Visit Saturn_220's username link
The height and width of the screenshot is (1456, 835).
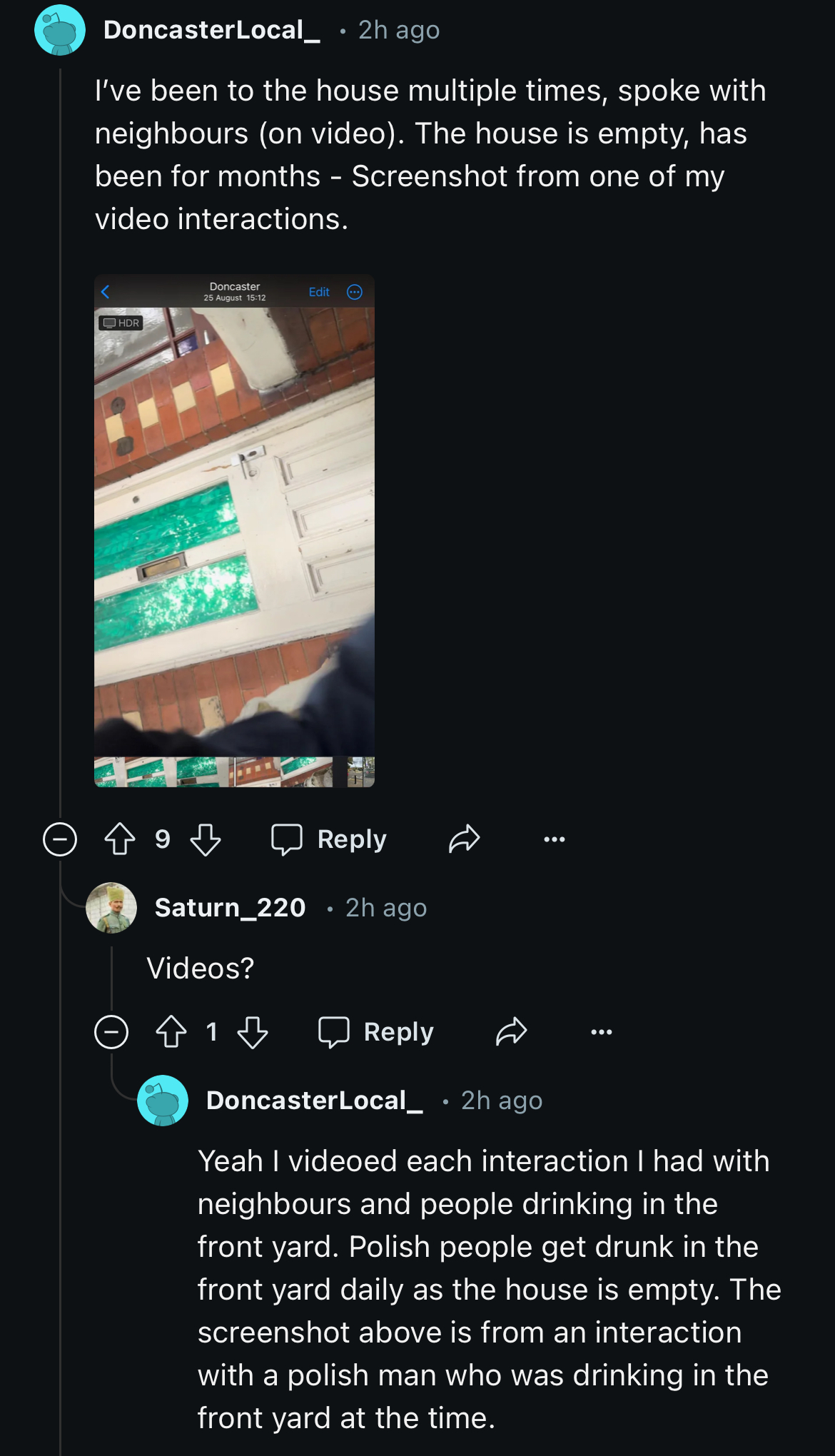click(x=230, y=908)
